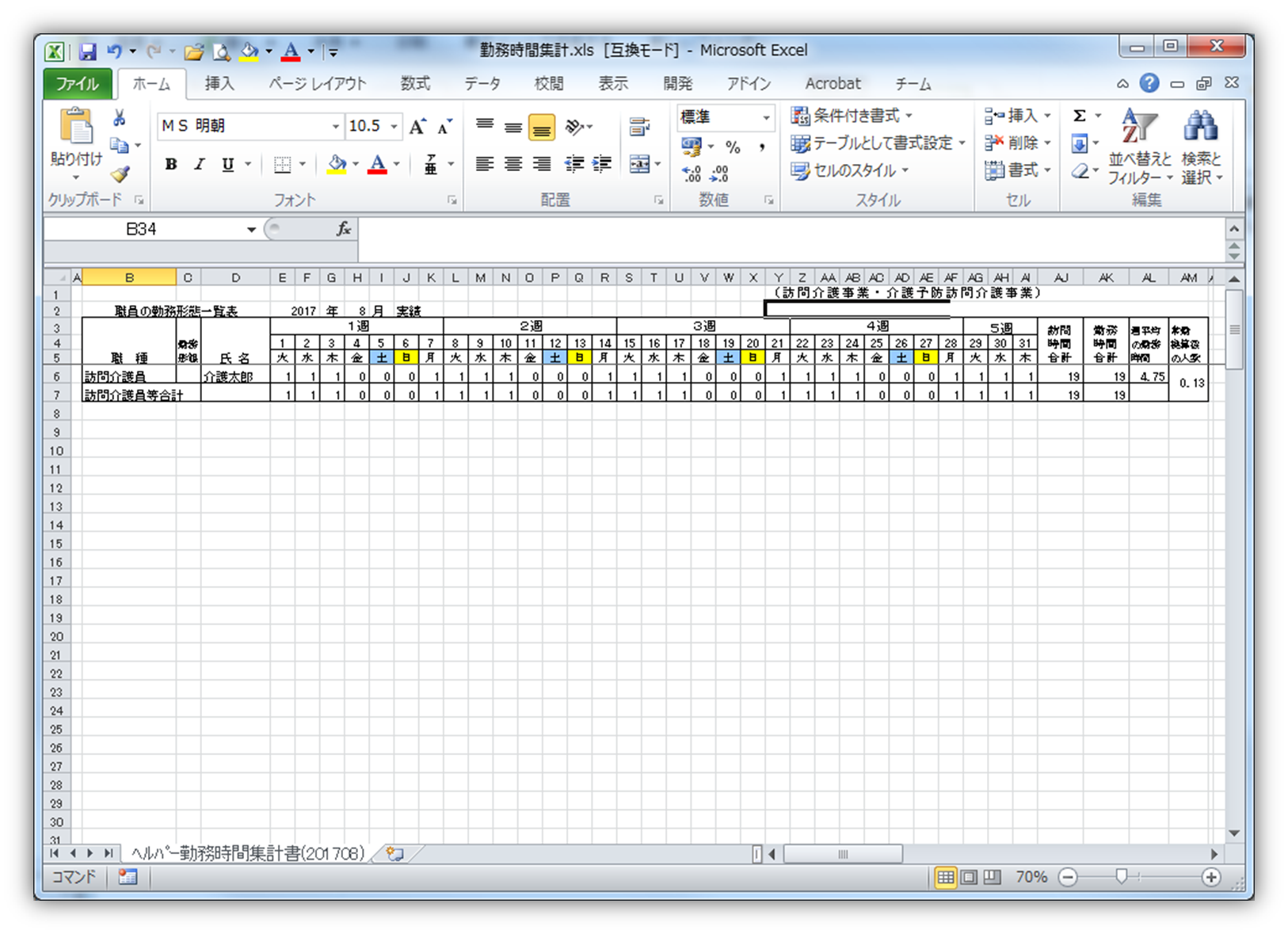1288x934 pixels.
Task: Switch to the データ (Data) tab
Action: point(482,83)
